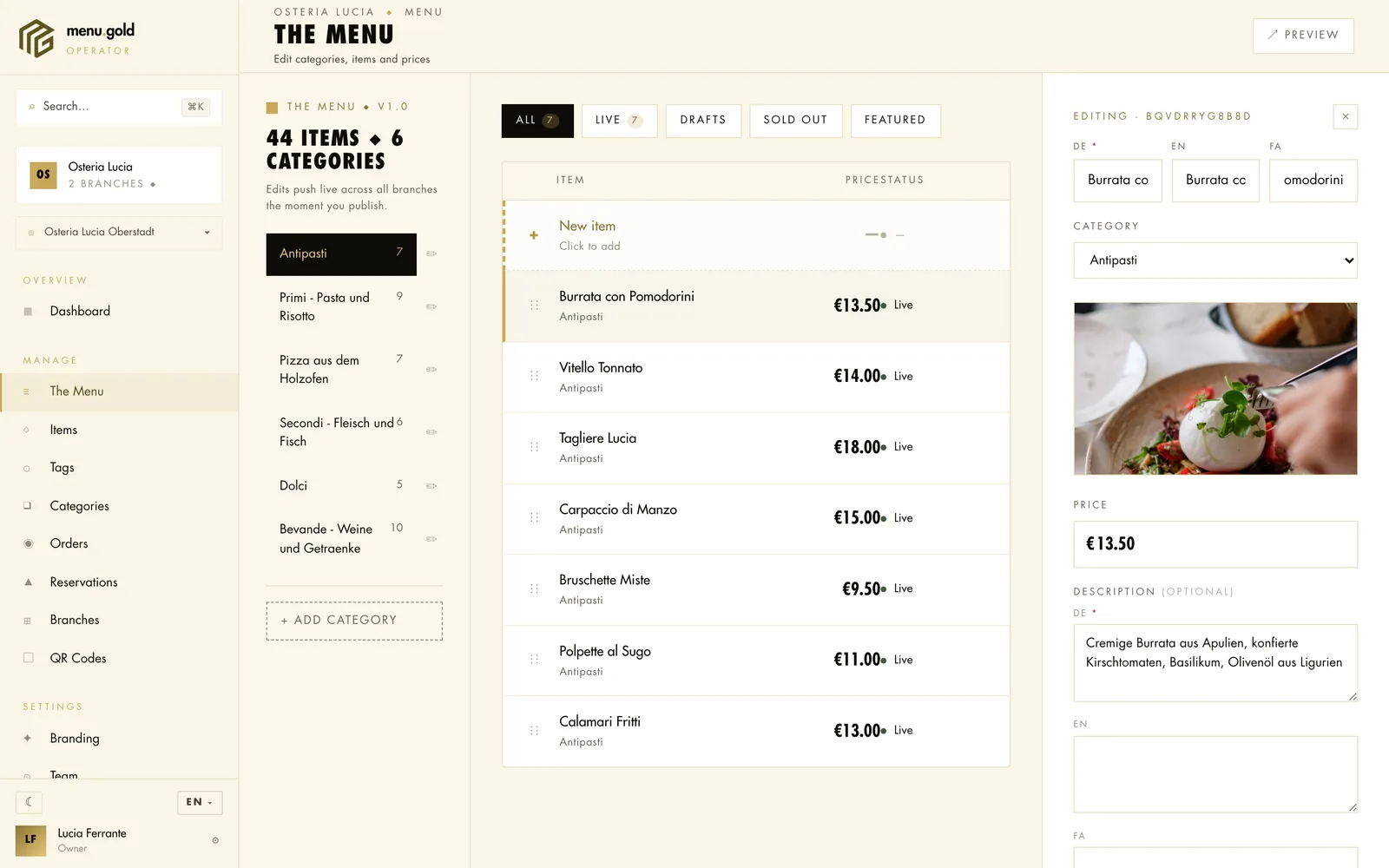The image size is (1389, 868).
Task: Edit the Antipasti category pencil icon
Action: (x=431, y=254)
